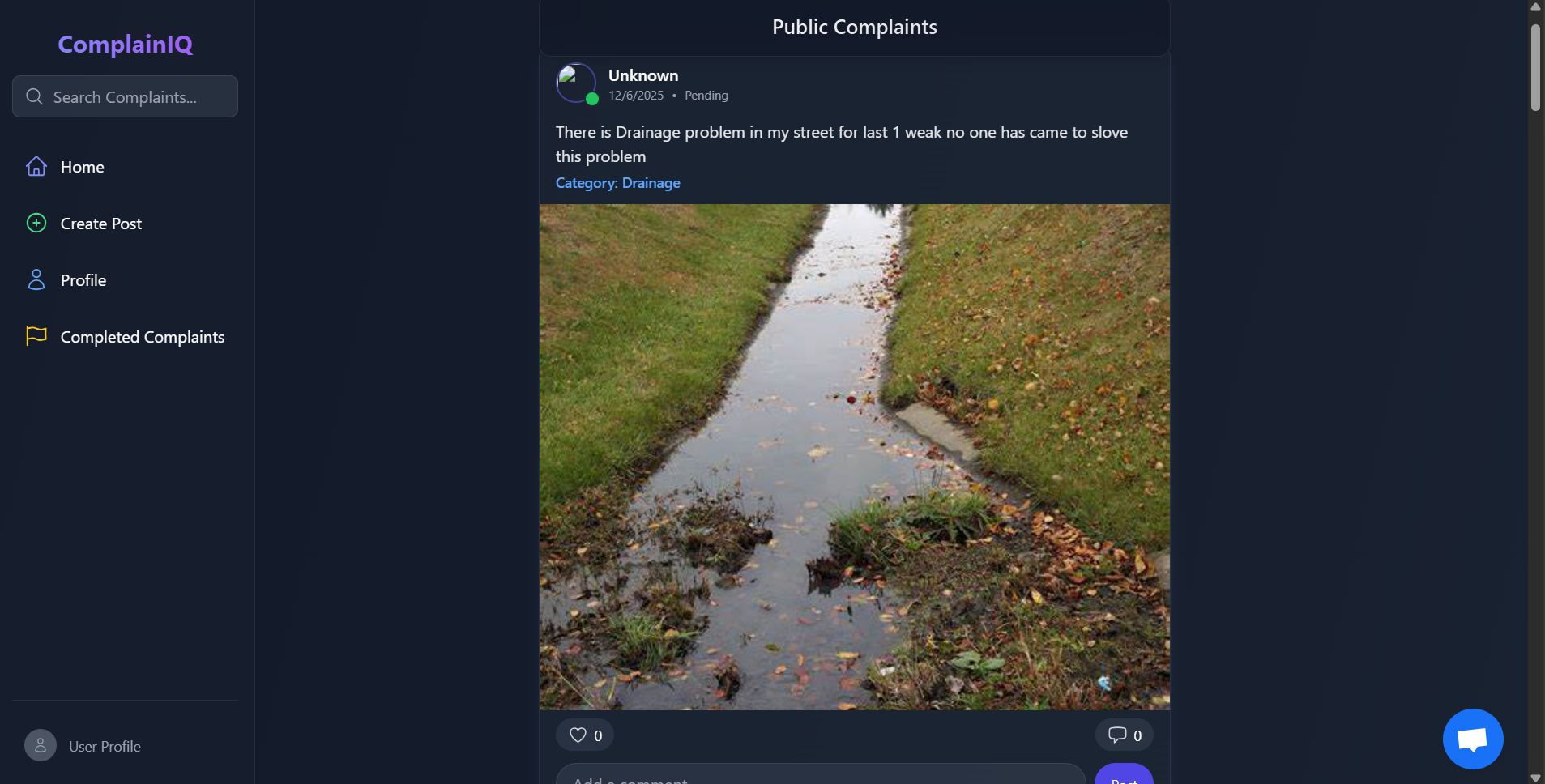Image resolution: width=1545 pixels, height=784 pixels.
Task: Click the Add a comment field
Action: [821, 775]
